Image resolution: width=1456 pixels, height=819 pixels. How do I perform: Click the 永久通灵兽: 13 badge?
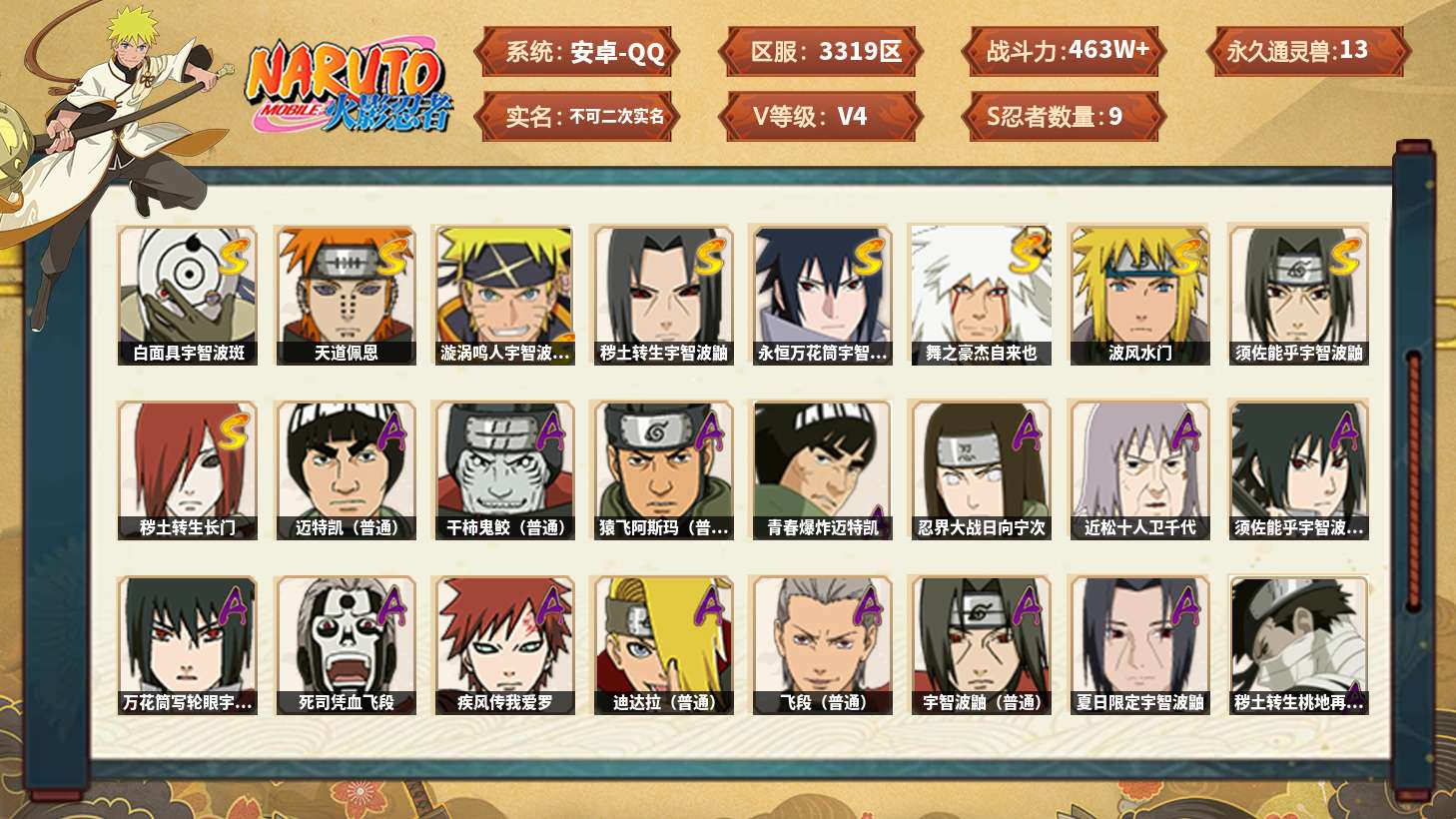point(1308,52)
